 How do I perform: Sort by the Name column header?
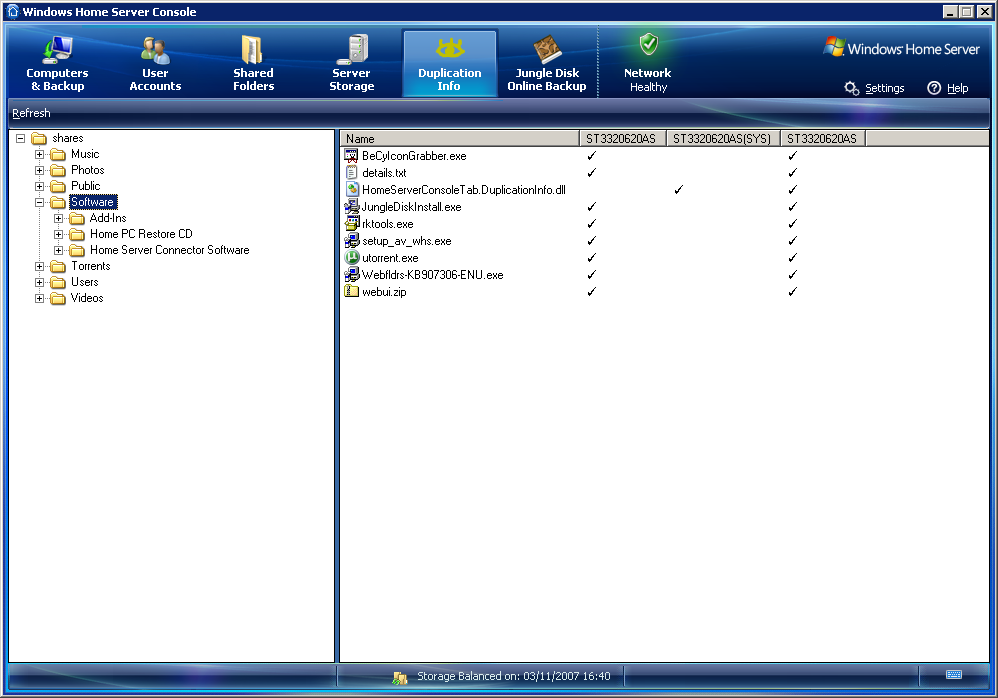[460, 139]
